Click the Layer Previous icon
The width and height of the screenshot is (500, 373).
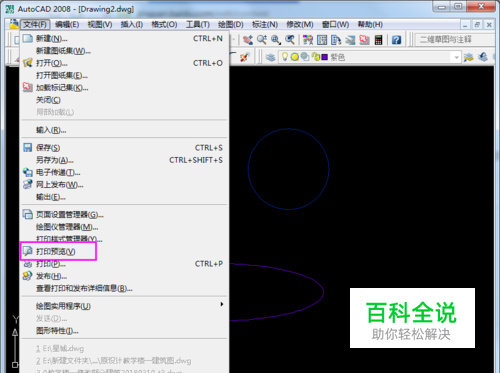483,57
